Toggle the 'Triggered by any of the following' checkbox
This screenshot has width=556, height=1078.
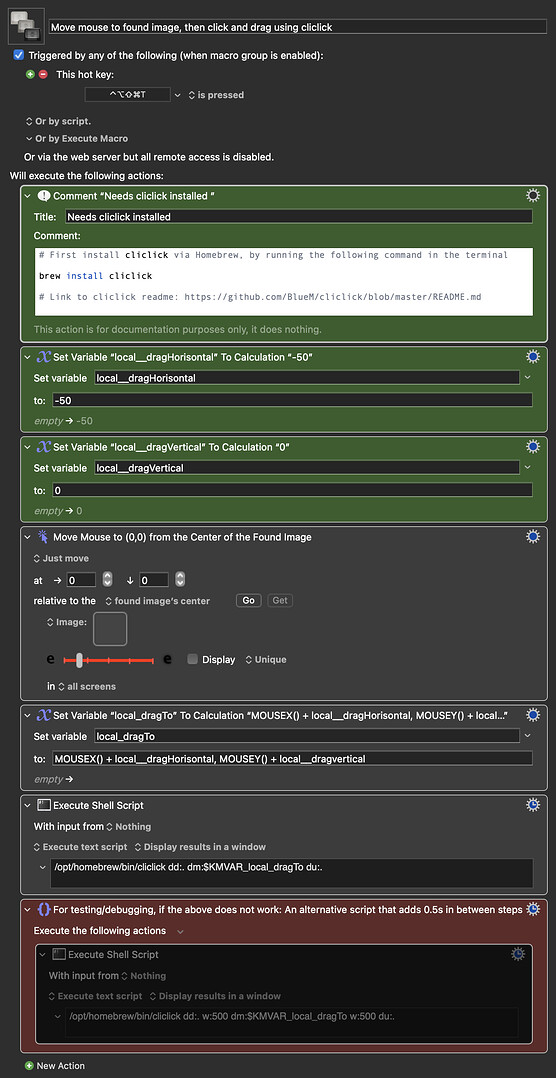coord(19,55)
